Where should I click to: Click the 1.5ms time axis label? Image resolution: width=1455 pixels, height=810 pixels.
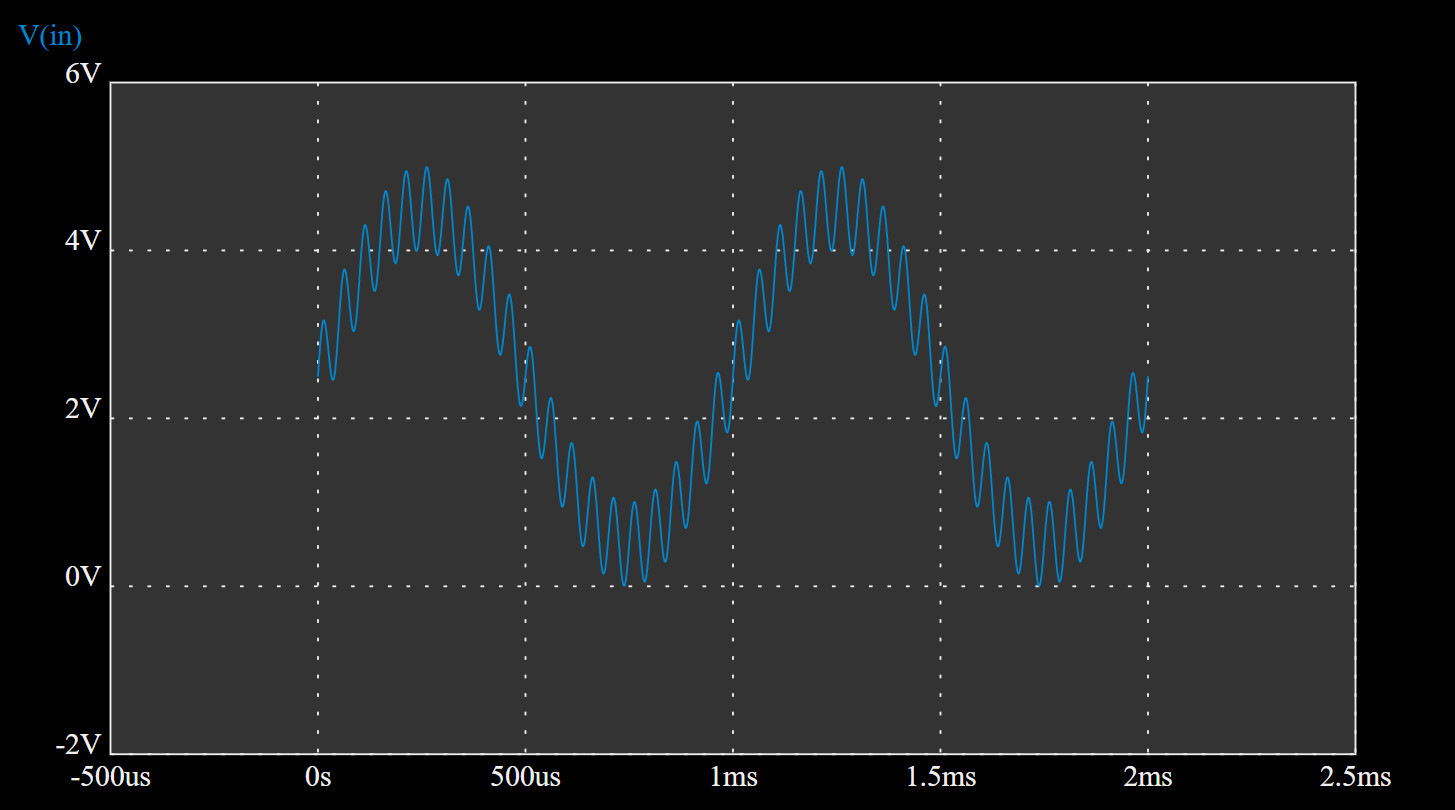coord(941,777)
